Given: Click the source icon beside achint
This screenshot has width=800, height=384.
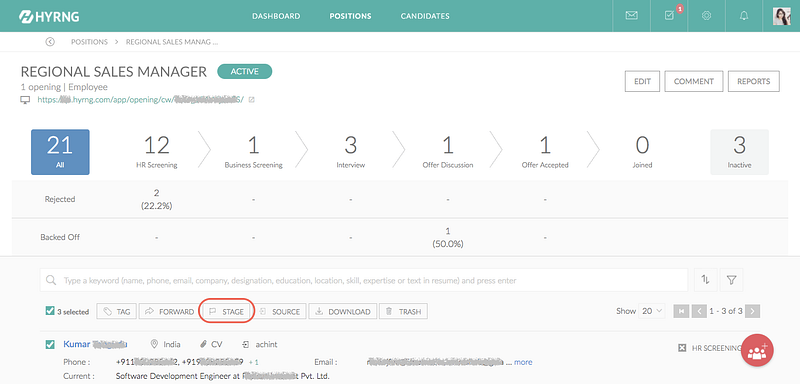Looking at the screenshot, I should [245, 344].
